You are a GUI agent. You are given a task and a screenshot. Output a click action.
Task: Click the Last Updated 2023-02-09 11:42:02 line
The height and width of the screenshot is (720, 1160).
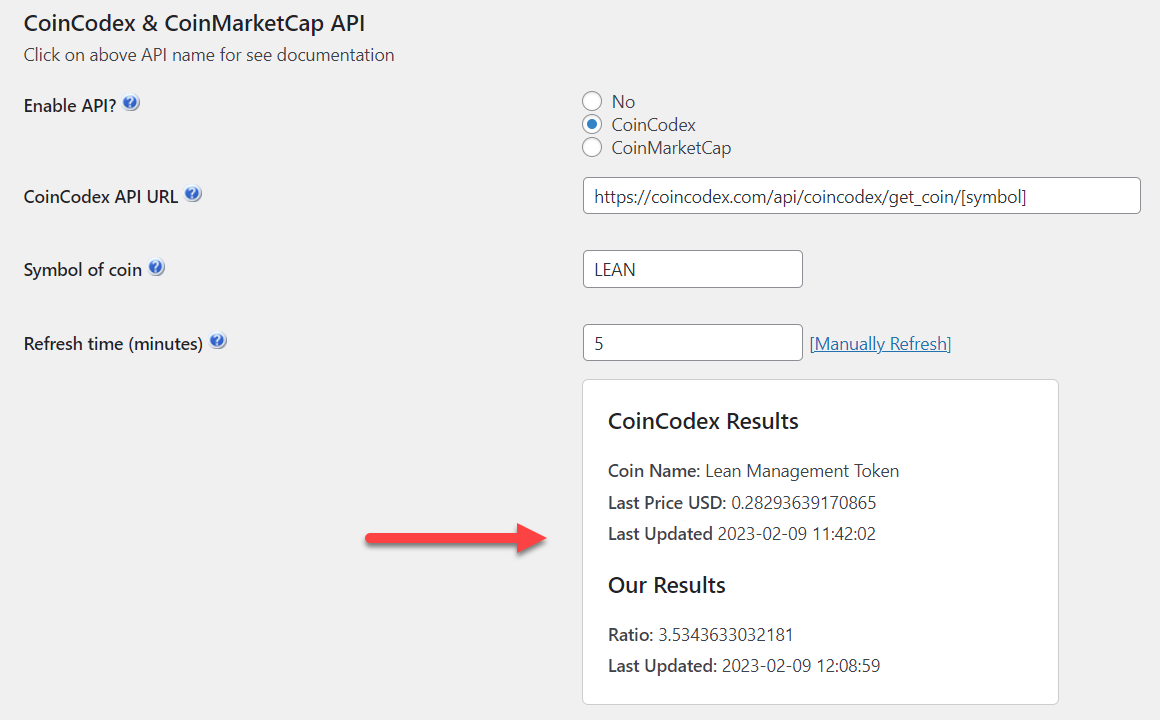click(742, 534)
